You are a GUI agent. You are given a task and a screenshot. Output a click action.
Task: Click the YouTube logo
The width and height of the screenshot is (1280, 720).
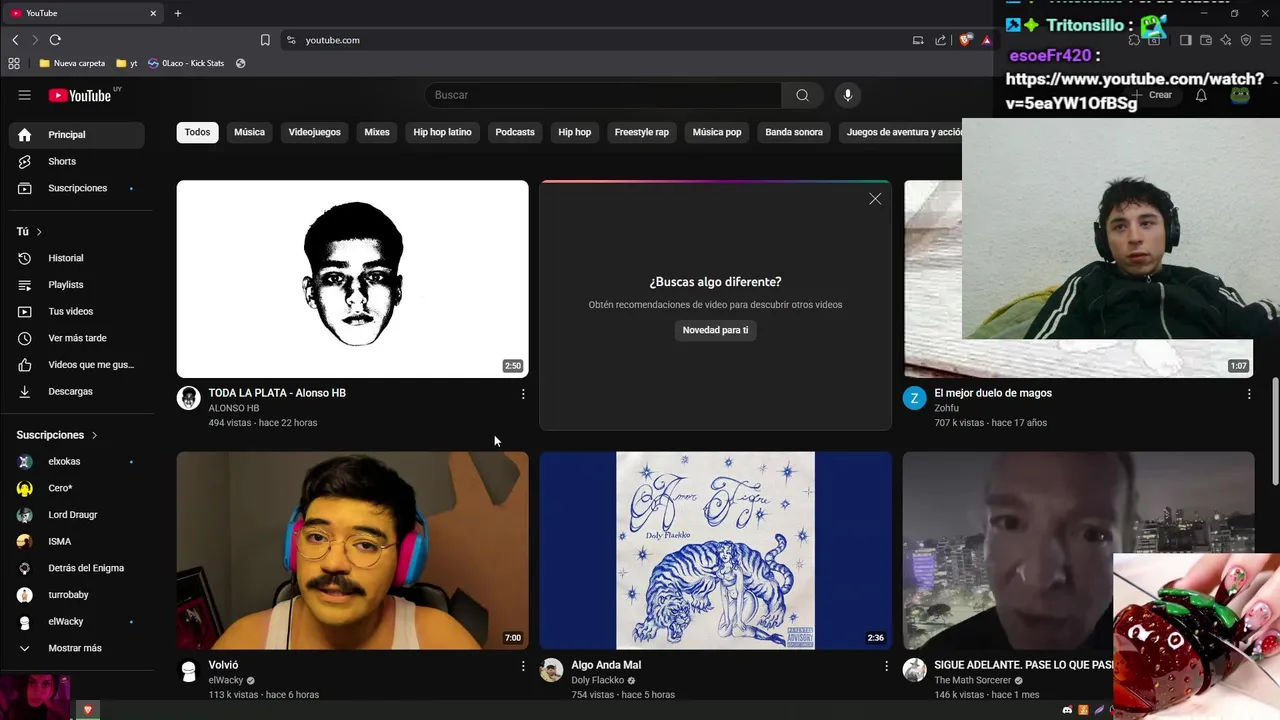coord(80,95)
